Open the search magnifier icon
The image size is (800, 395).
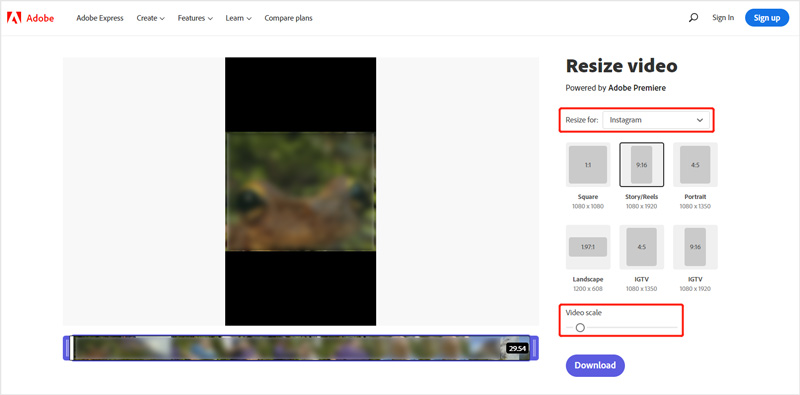(693, 18)
